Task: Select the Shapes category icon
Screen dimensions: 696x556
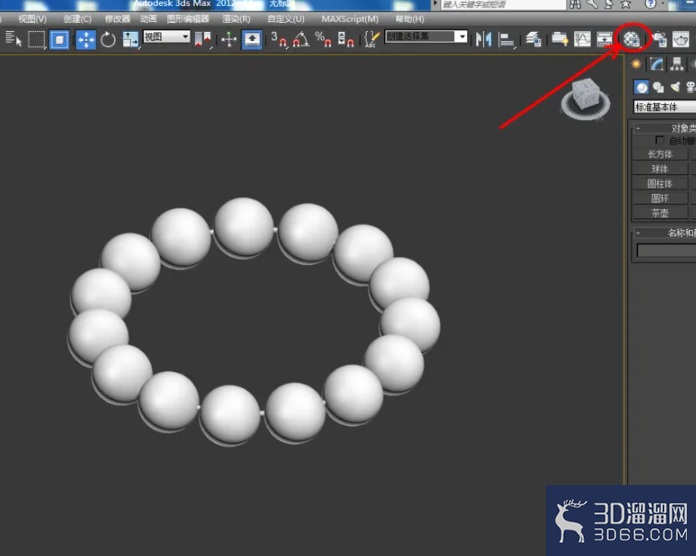Action: click(658, 87)
